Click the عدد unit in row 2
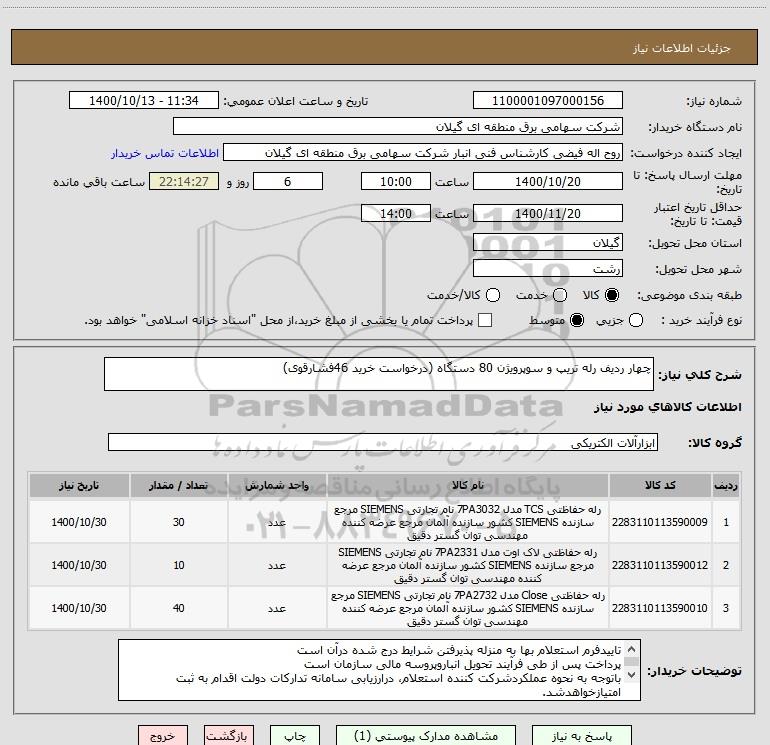Screen dimensions: 770x745 pos(277,566)
